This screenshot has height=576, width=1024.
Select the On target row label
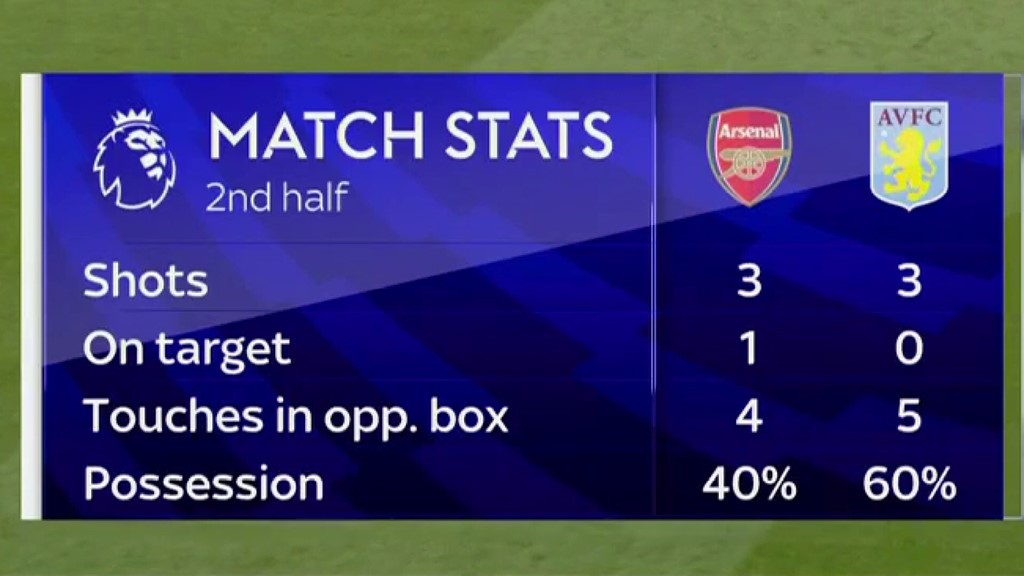187,351
